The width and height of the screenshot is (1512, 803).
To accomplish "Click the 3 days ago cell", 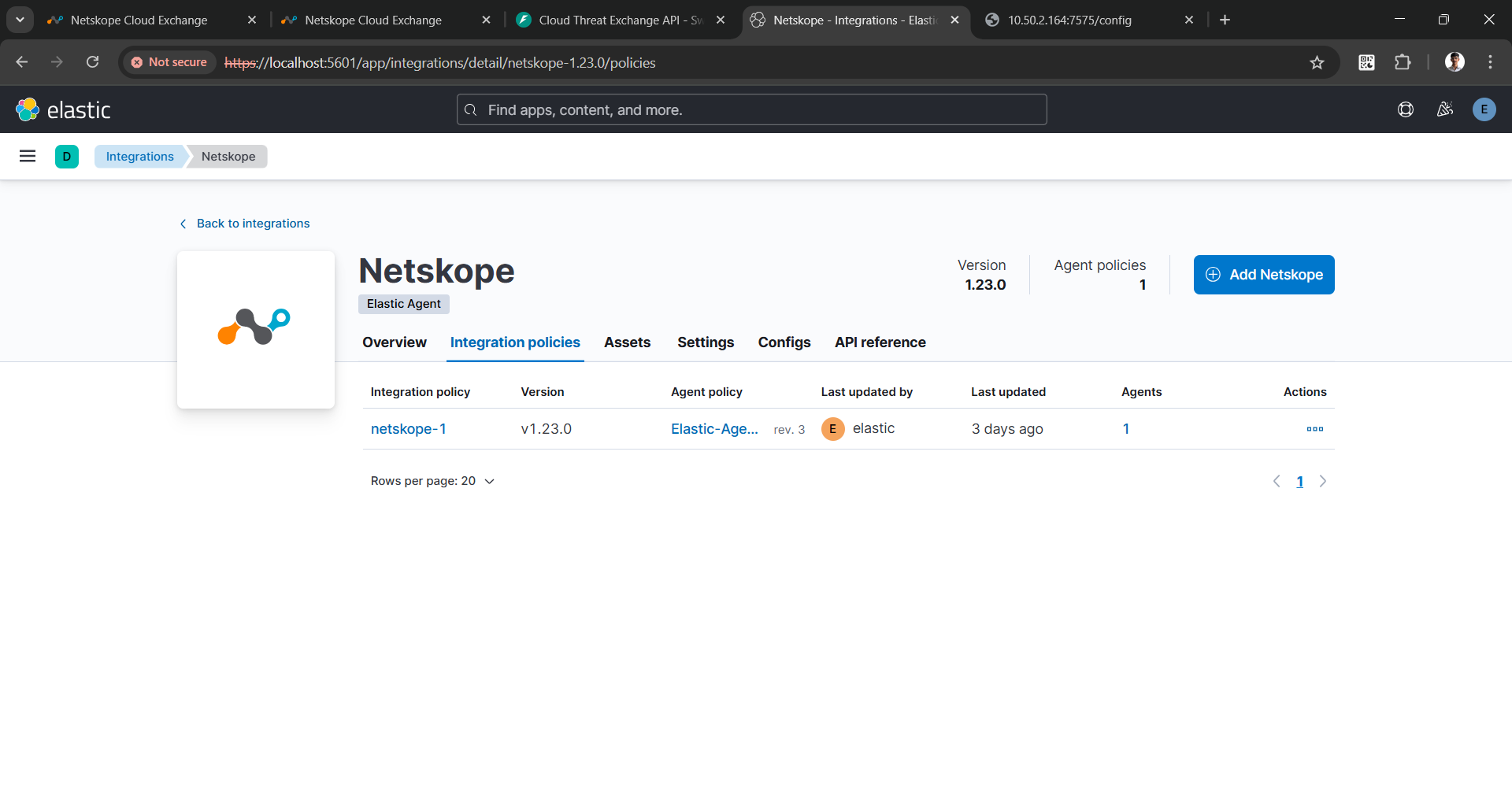I will click(x=1007, y=429).
